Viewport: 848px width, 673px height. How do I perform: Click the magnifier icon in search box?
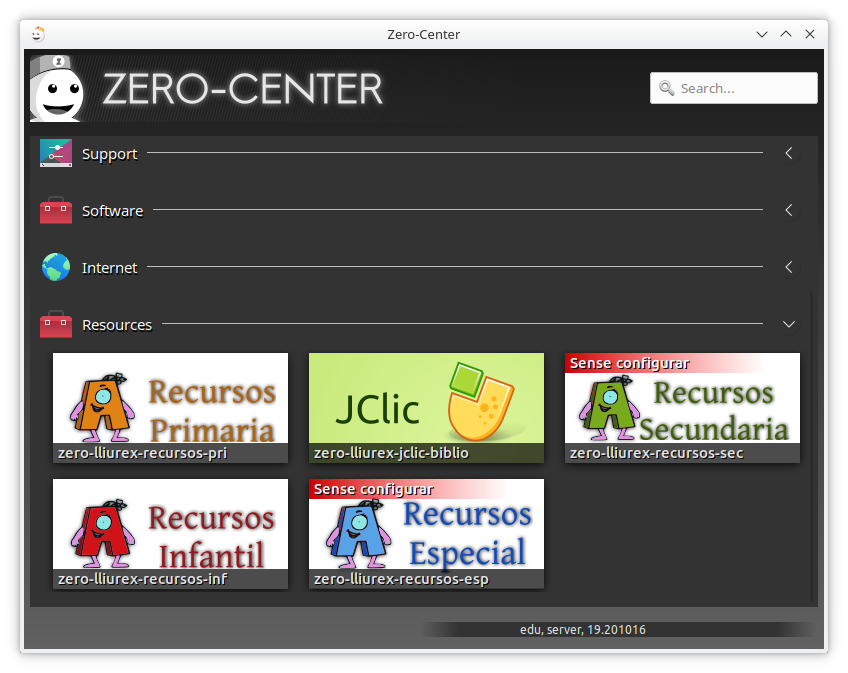(x=666, y=88)
